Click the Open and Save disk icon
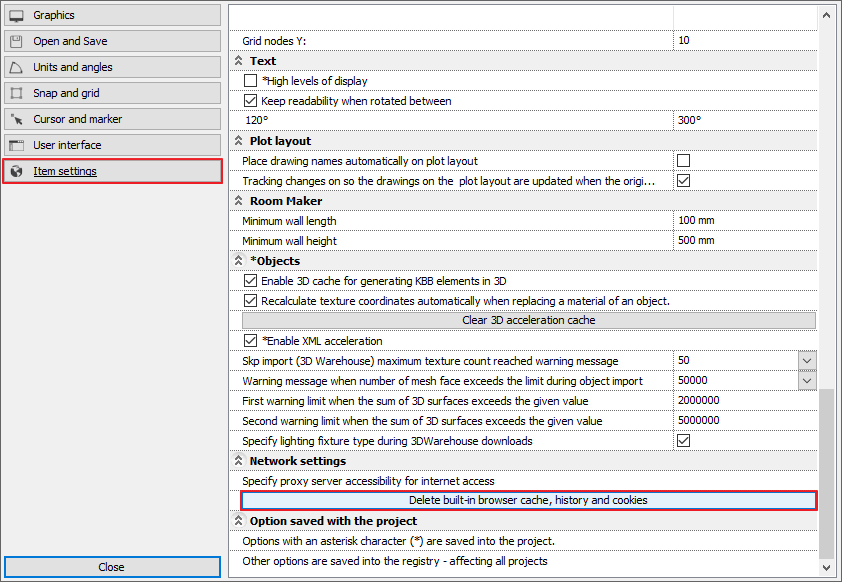 [17, 41]
